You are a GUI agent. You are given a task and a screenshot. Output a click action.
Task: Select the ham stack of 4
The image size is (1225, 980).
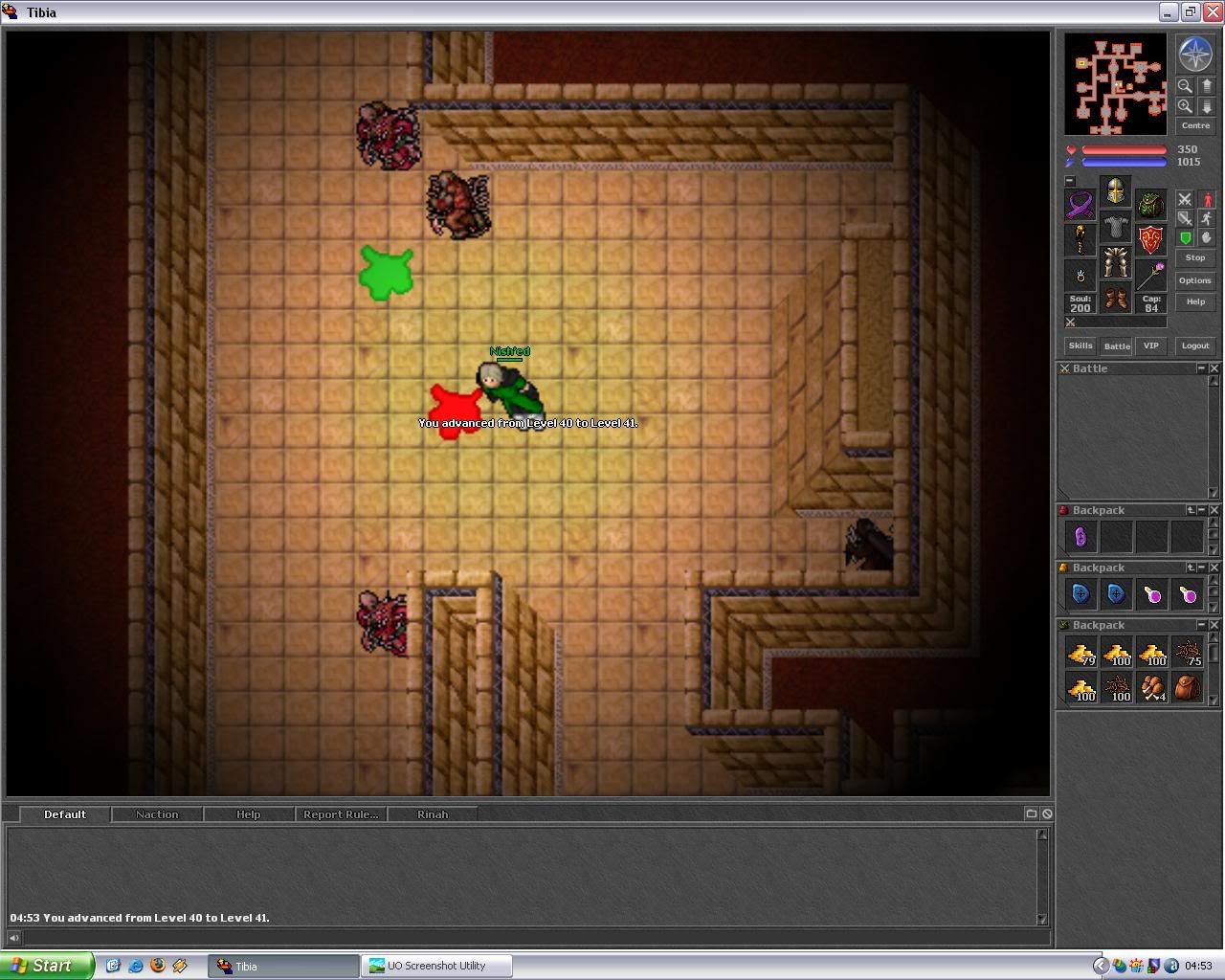pyautogui.click(x=1151, y=688)
